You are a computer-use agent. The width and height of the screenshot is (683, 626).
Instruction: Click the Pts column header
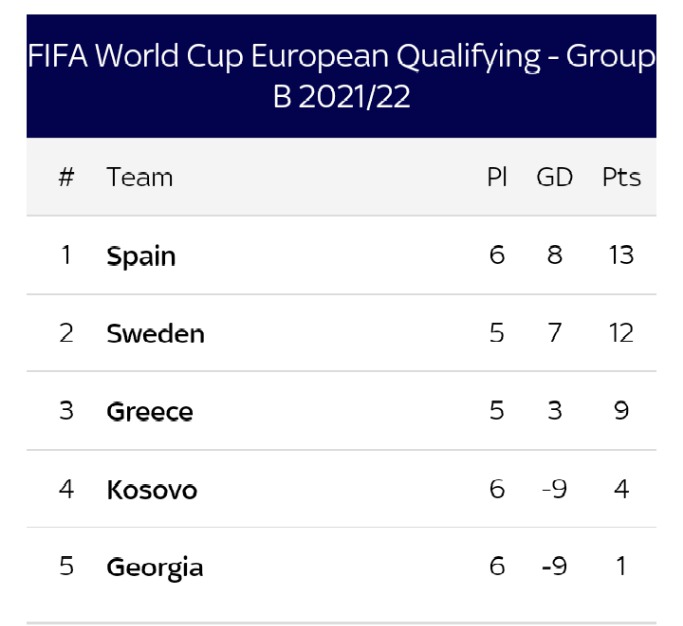click(x=622, y=177)
